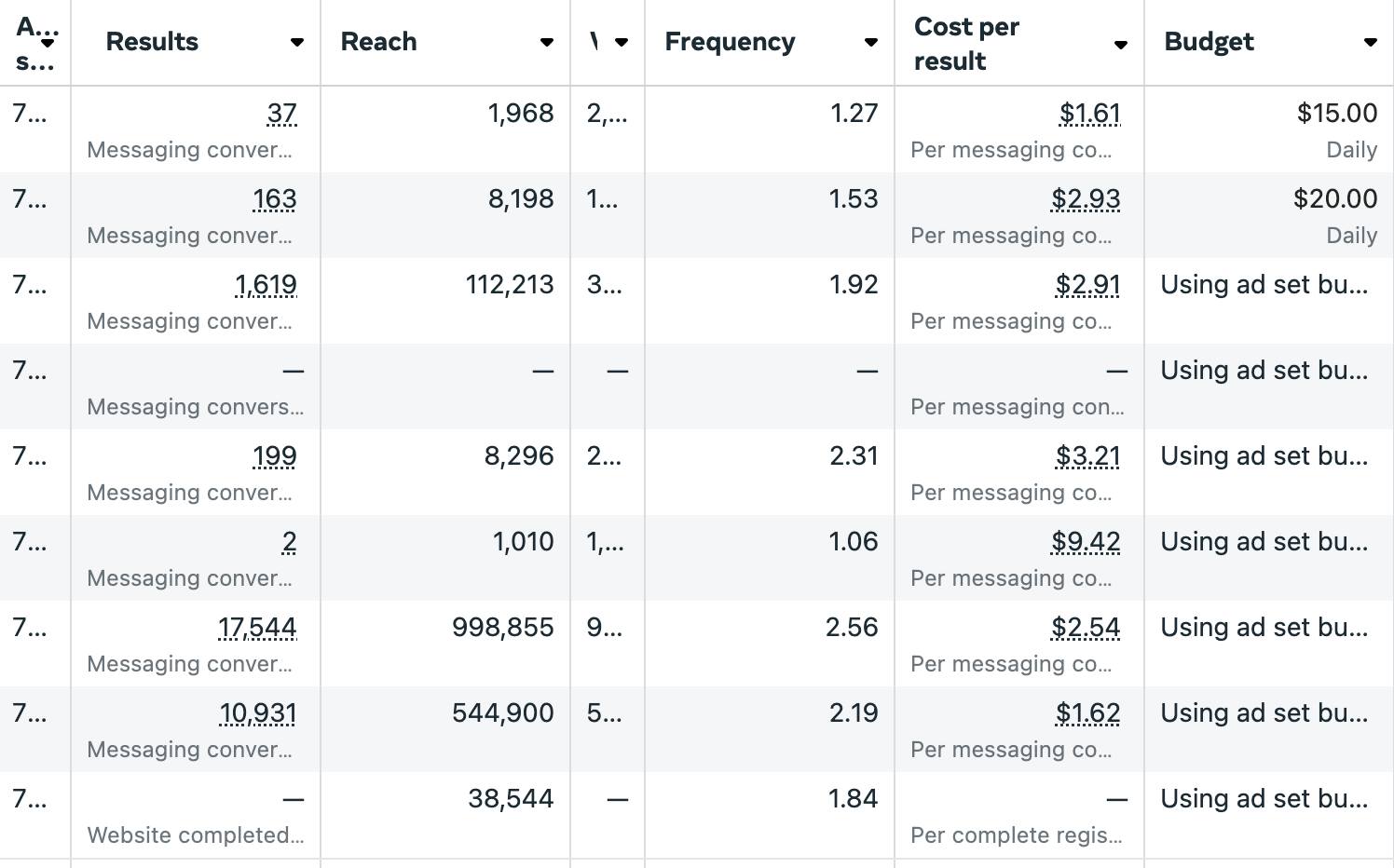Open dropdown arrow of narrow column after Reach
Screen dimensions: 1394x868
[622, 42]
